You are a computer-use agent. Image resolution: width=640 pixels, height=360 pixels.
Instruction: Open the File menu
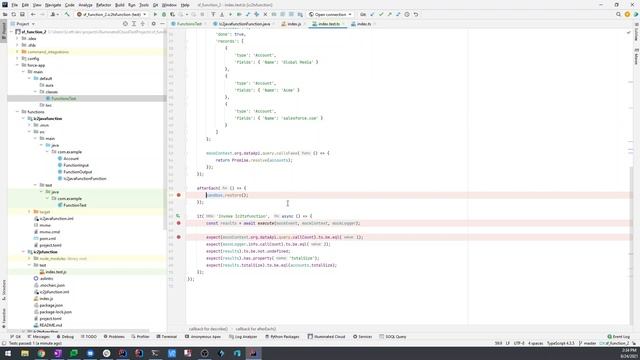(x=14, y=5)
